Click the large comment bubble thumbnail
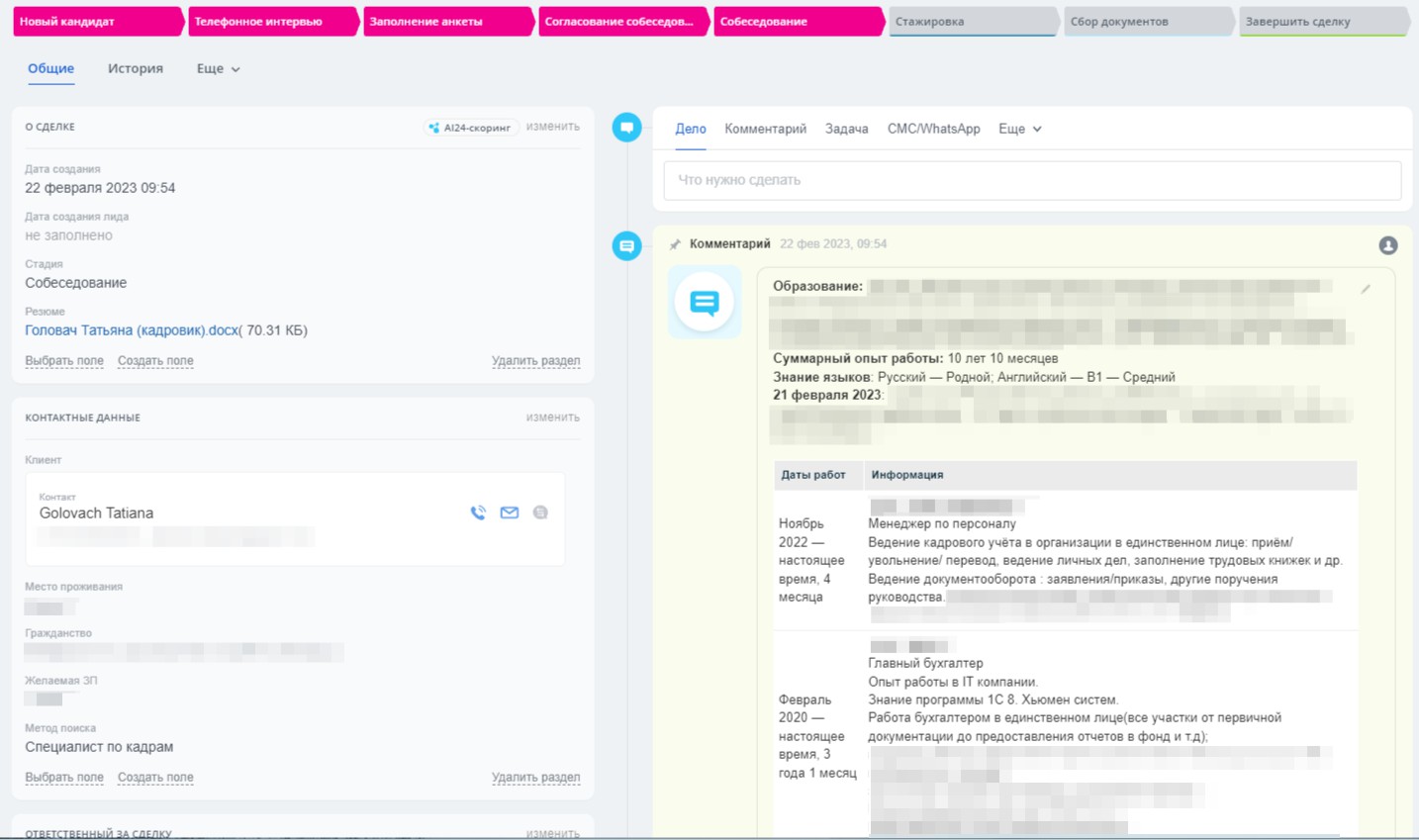The width and height of the screenshot is (1419, 840). (705, 302)
